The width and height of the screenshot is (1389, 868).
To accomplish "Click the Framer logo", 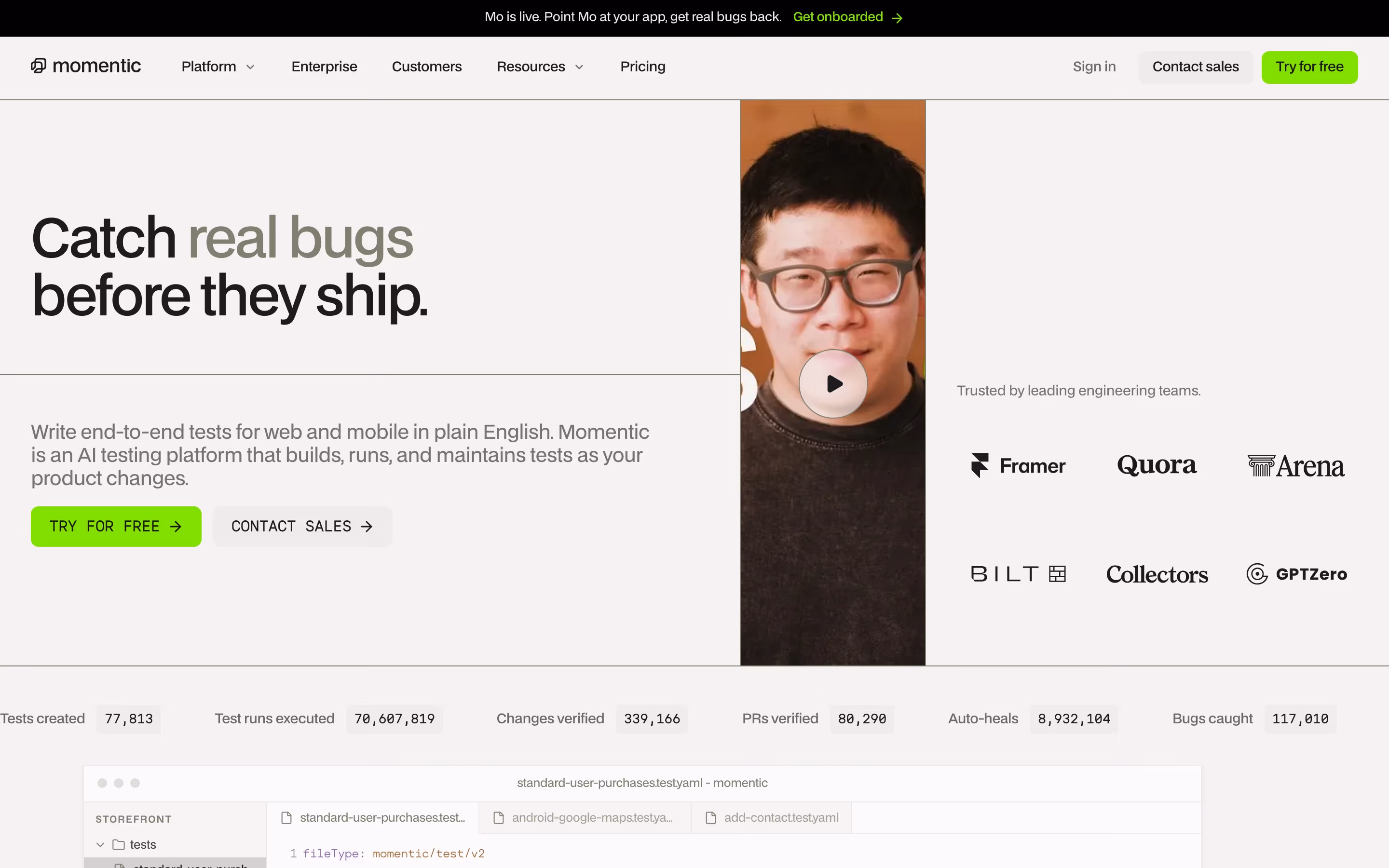I will coord(1018,465).
